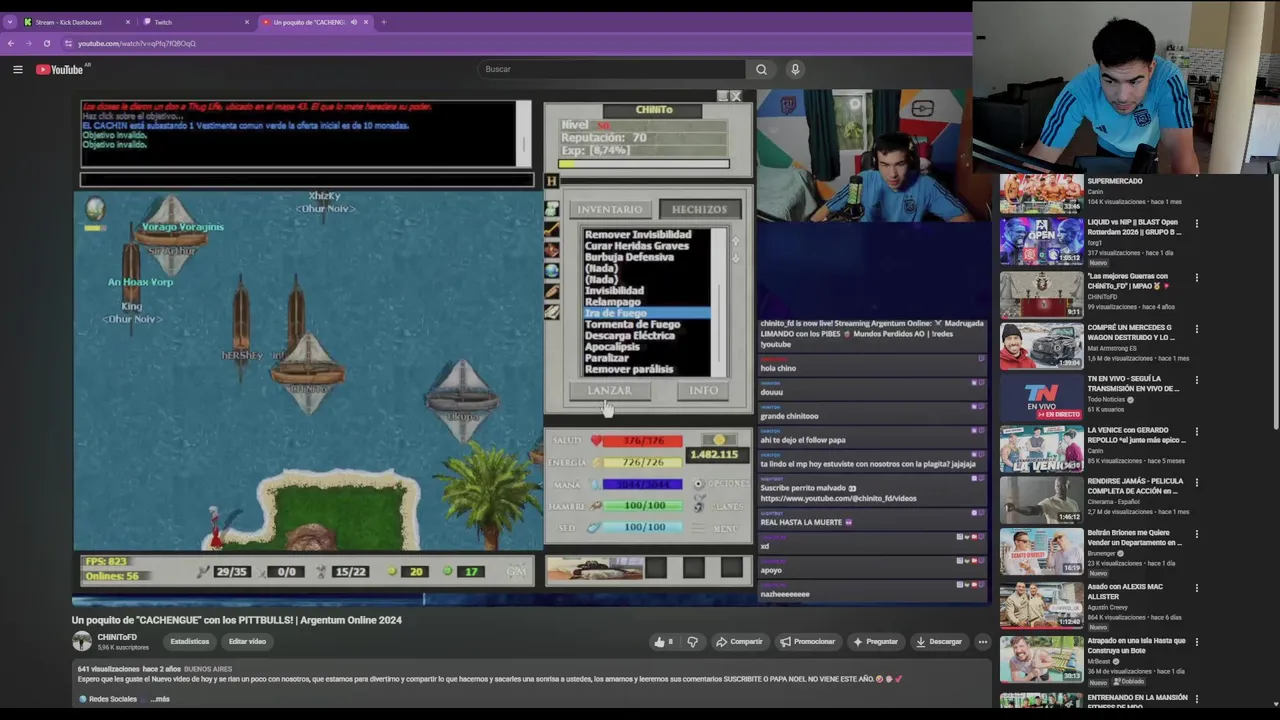Image resolution: width=1280 pixels, height=720 pixels.
Task: Open options menu for RENDIRSE JAMÁS video
Action: pos(1197,483)
